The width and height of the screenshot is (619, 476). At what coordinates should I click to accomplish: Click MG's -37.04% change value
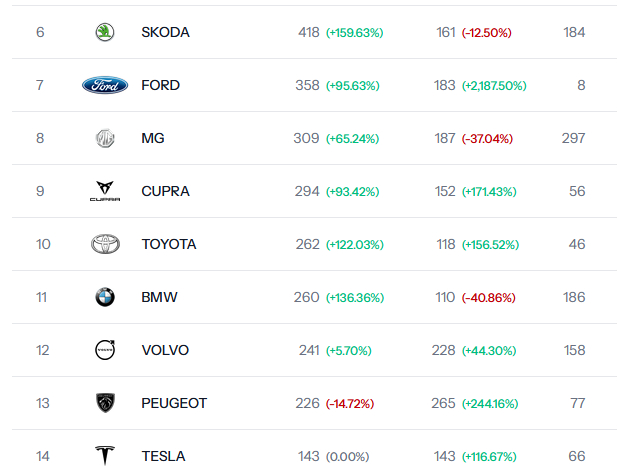(486, 139)
